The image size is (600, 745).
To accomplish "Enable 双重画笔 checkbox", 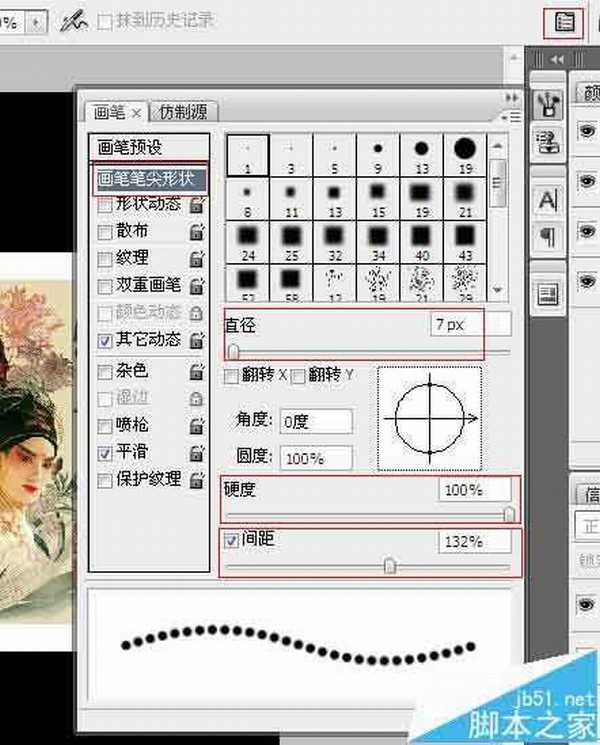I will 104,287.
